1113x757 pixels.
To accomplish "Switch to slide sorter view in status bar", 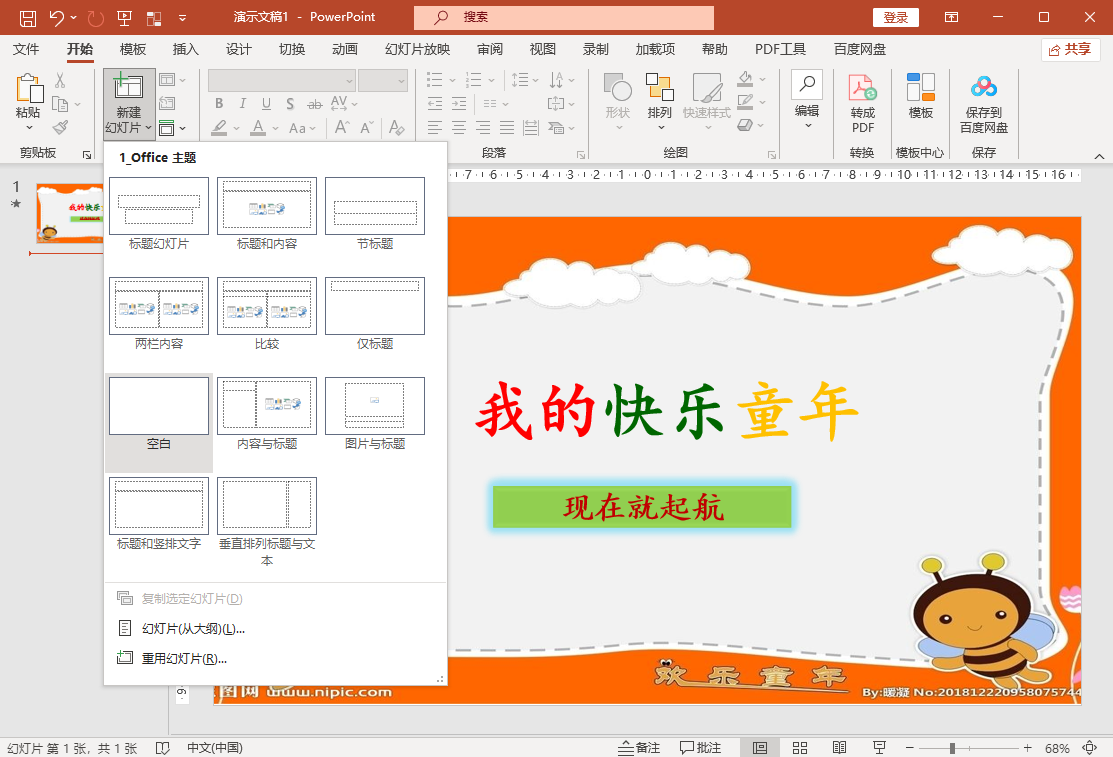I will [x=800, y=748].
